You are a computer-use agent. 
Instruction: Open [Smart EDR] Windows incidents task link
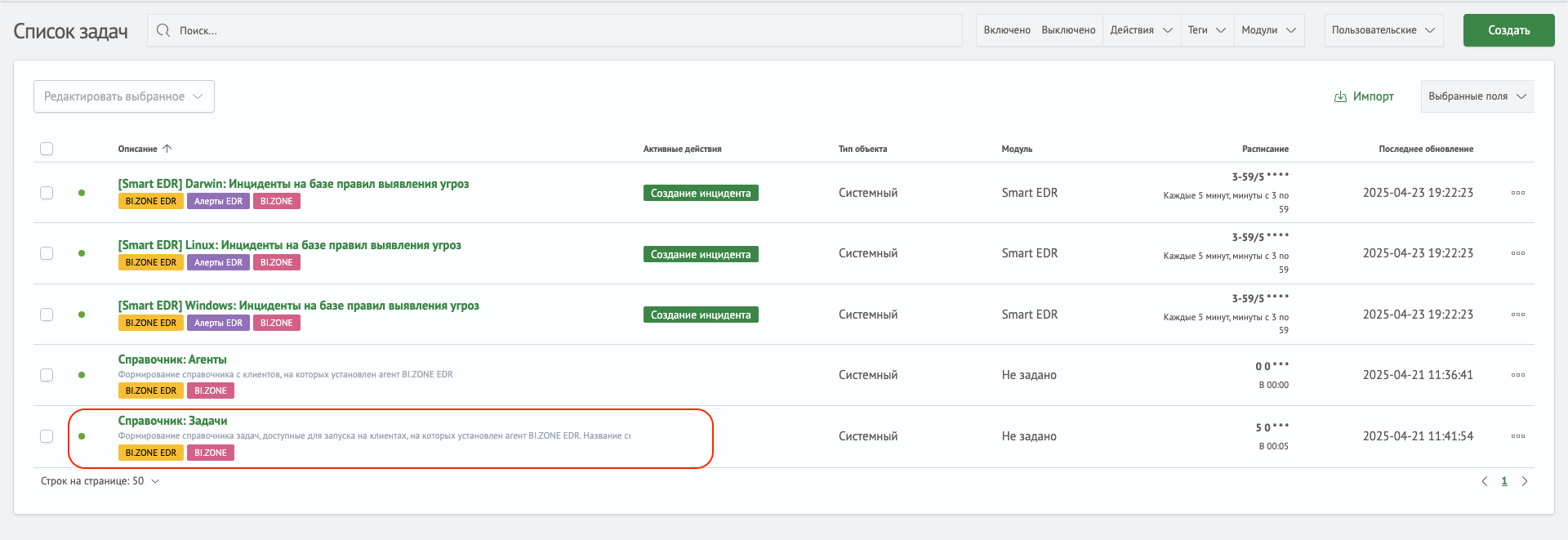tap(299, 306)
